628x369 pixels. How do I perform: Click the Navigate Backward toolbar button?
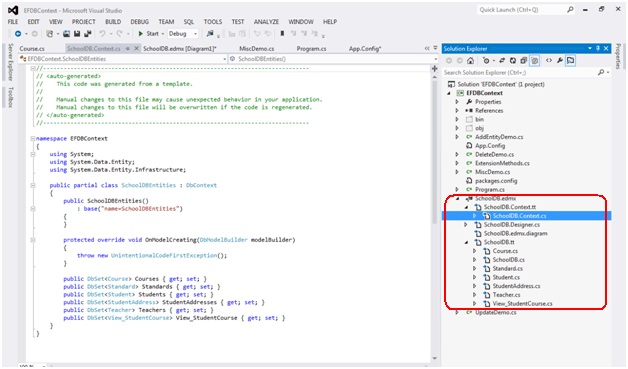18,34
